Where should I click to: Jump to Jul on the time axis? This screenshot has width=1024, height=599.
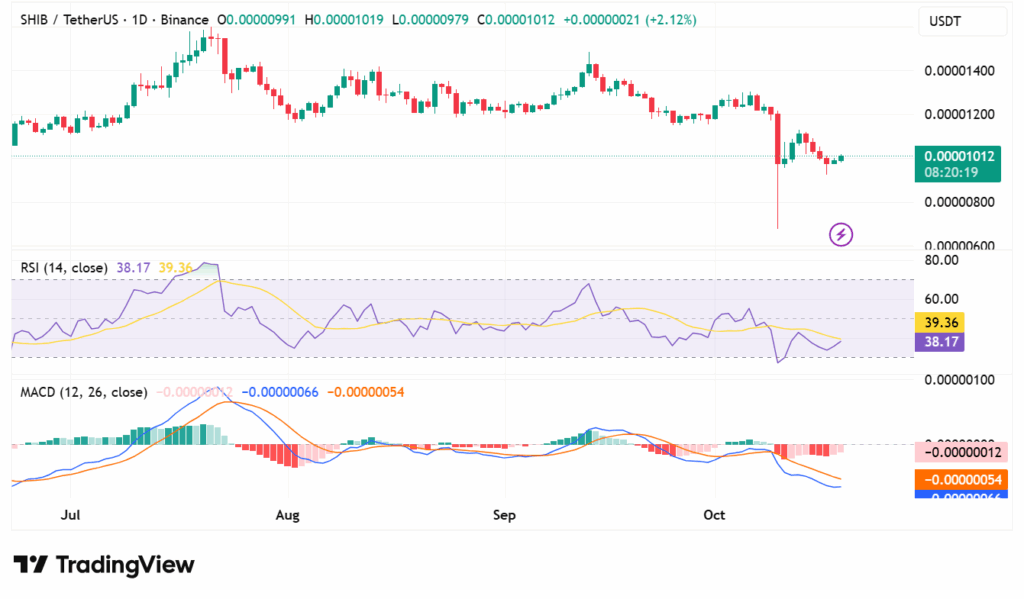click(x=70, y=515)
